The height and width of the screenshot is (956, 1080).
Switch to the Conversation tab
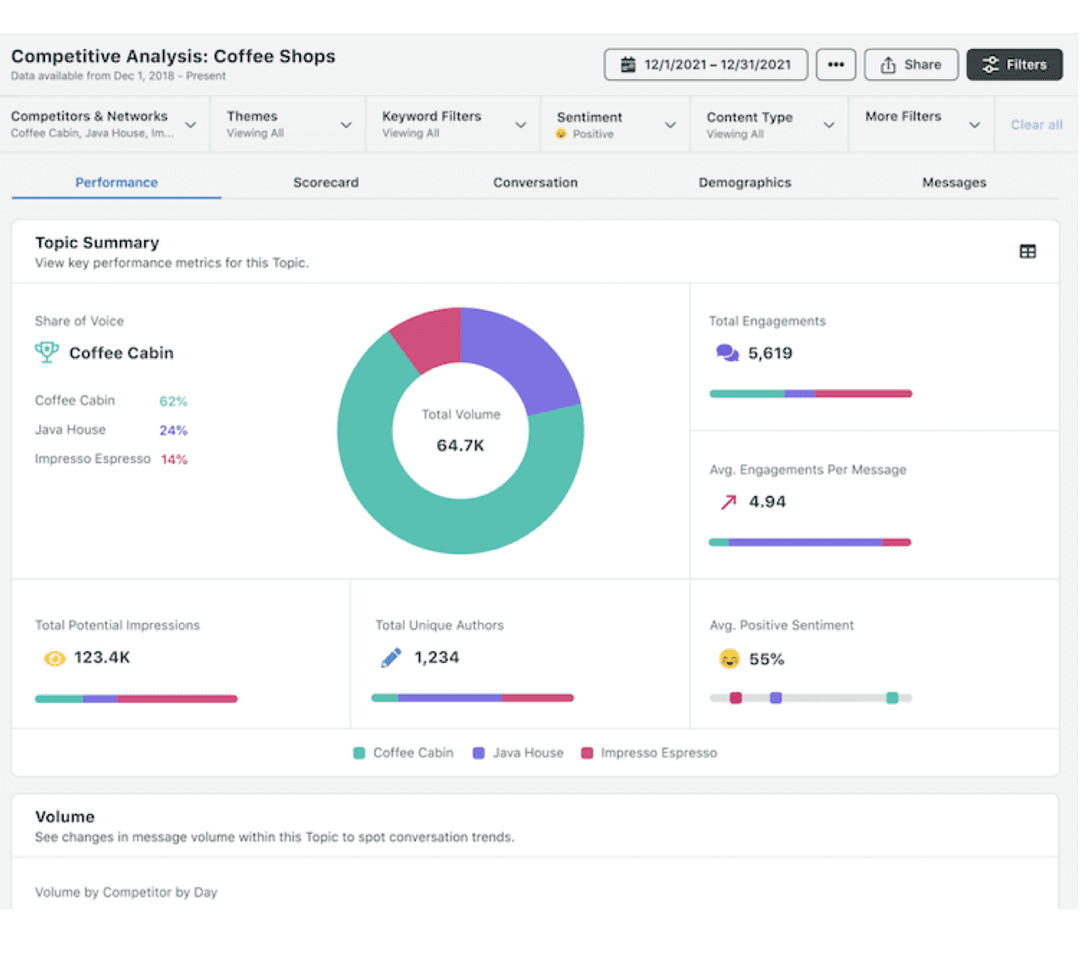pyautogui.click(x=535, y=183)
